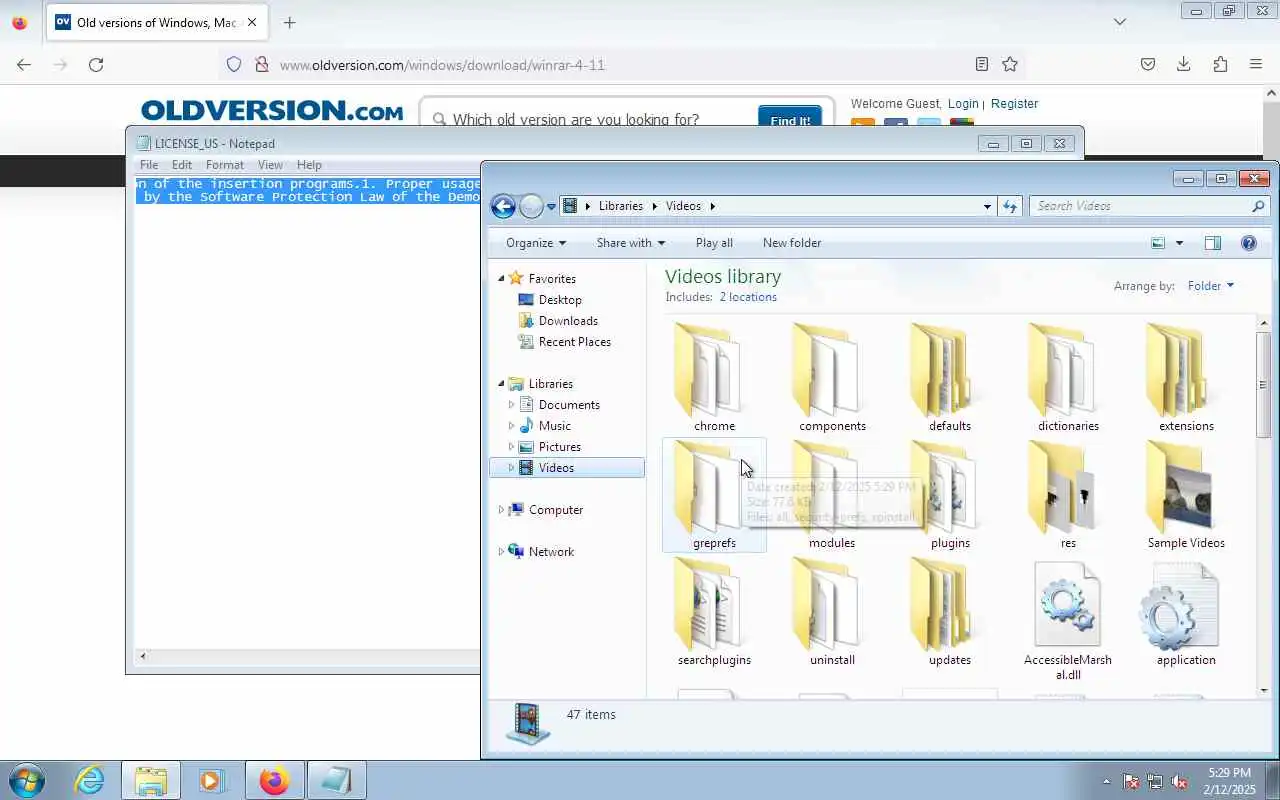Select the AccessibleMarshal.dll file

pos(1068,620)
